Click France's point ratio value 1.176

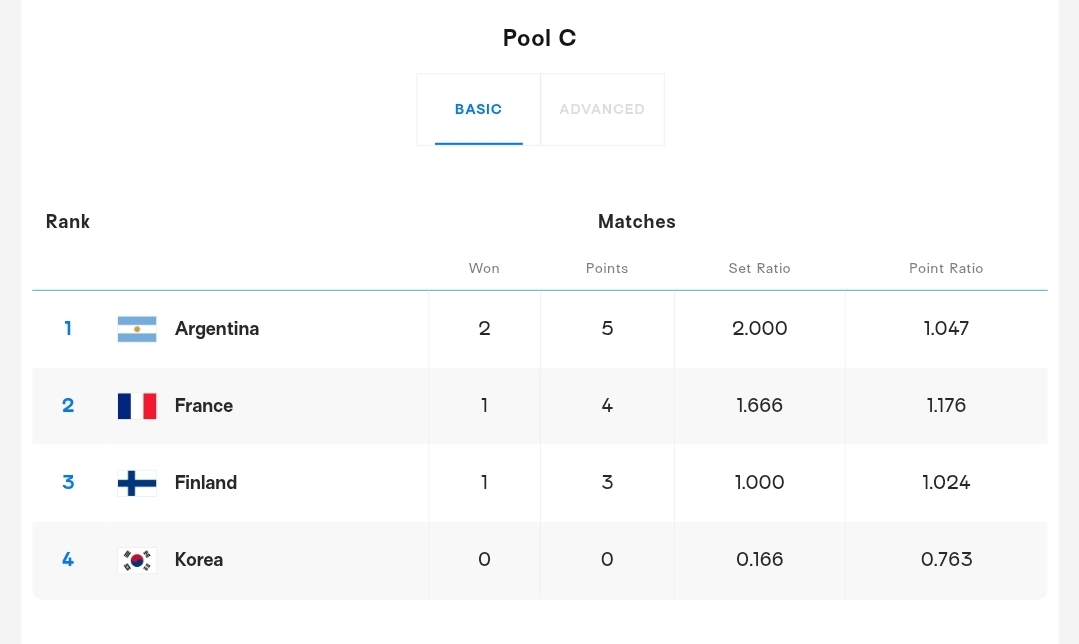(946, 406)
